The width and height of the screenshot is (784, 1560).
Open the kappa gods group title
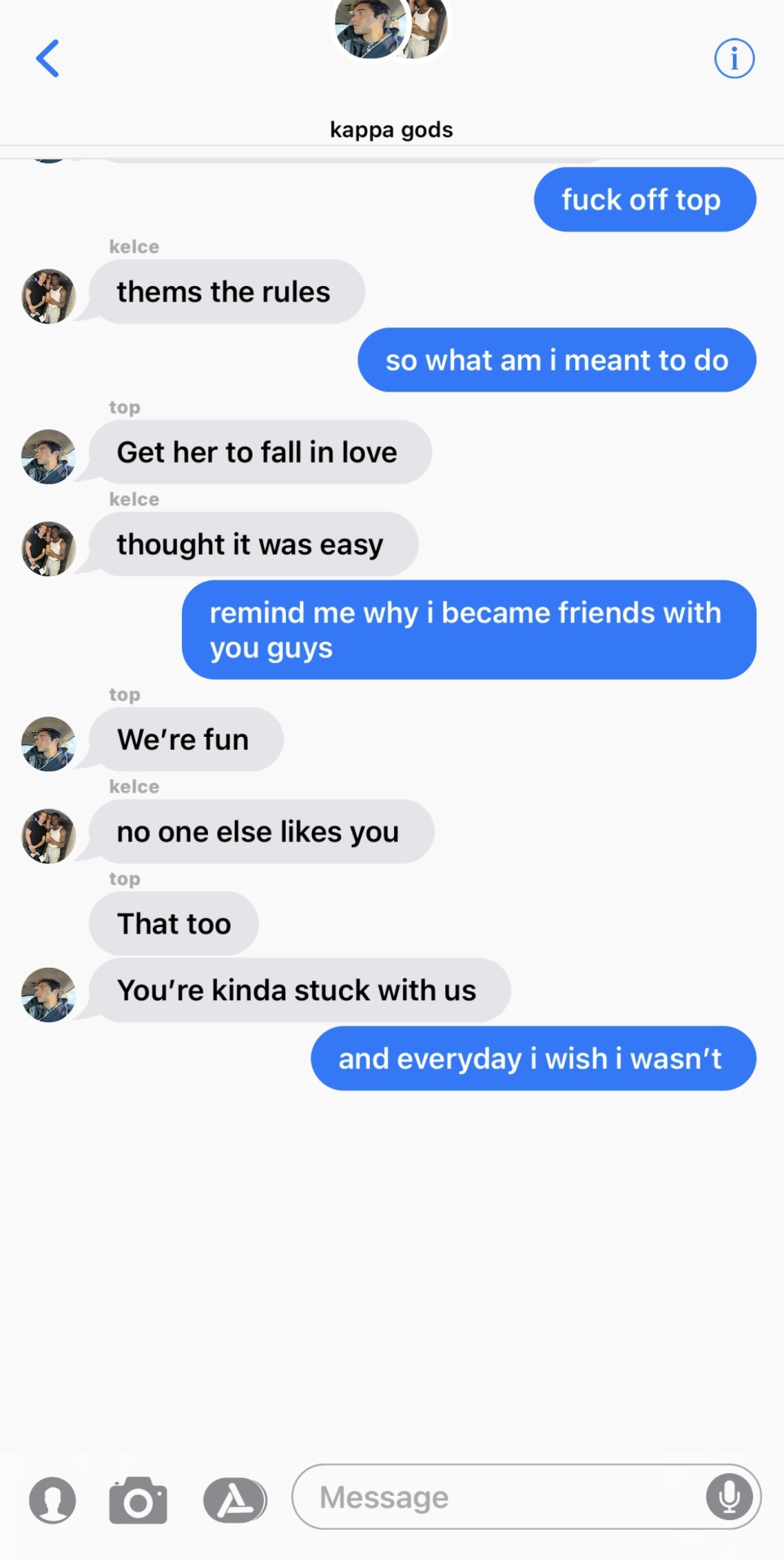[391, 130]
